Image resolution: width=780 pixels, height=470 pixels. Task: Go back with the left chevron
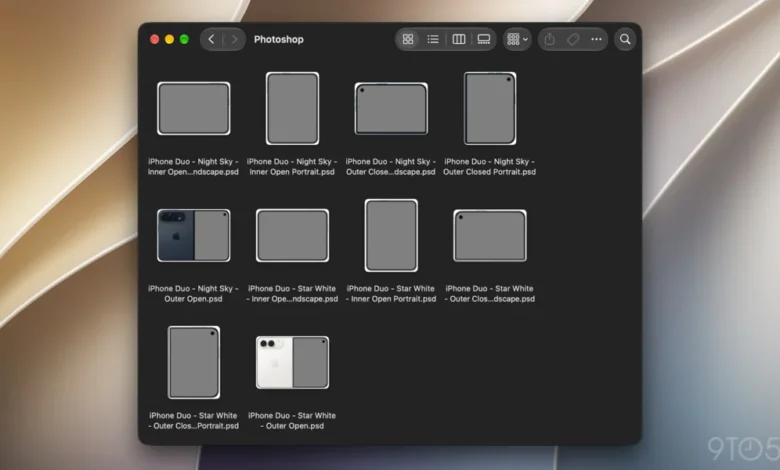click(211, 39)
